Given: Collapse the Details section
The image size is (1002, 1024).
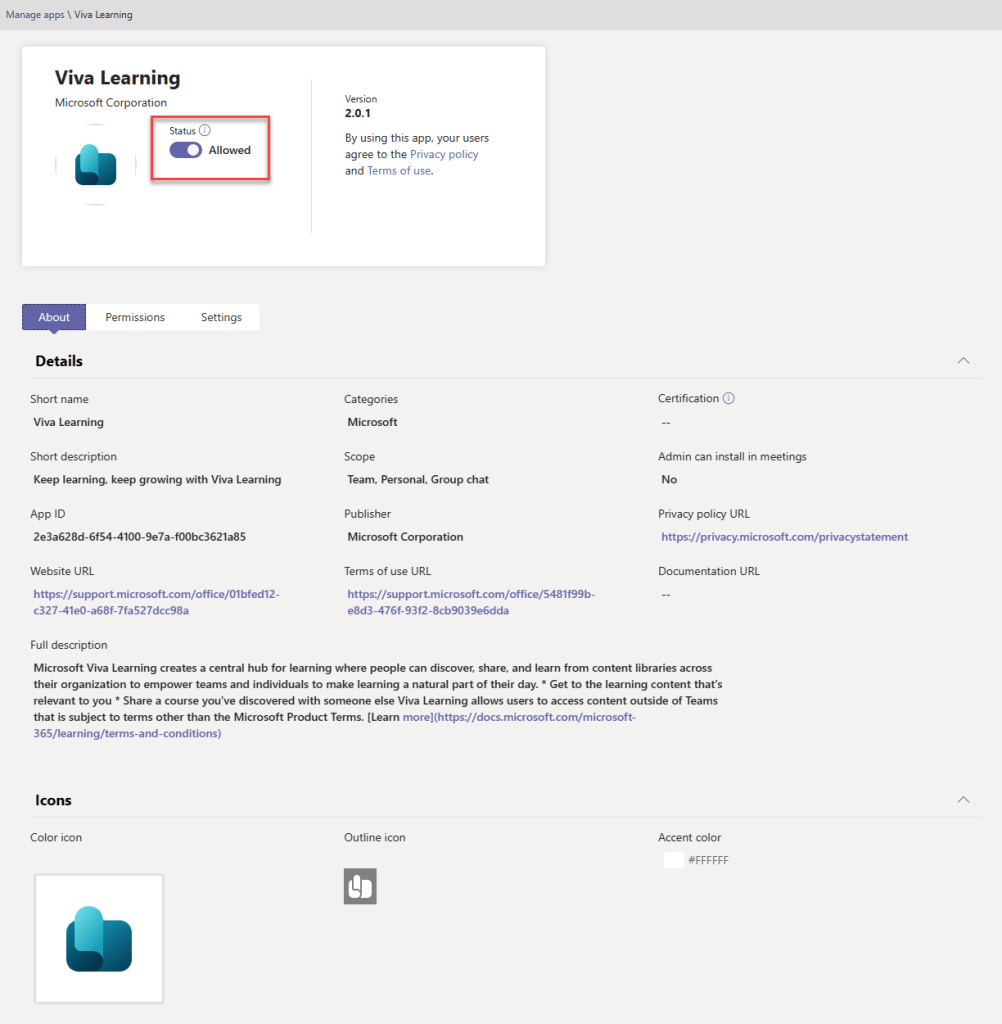Looking at the screenshot, I should tap(963, 360).
